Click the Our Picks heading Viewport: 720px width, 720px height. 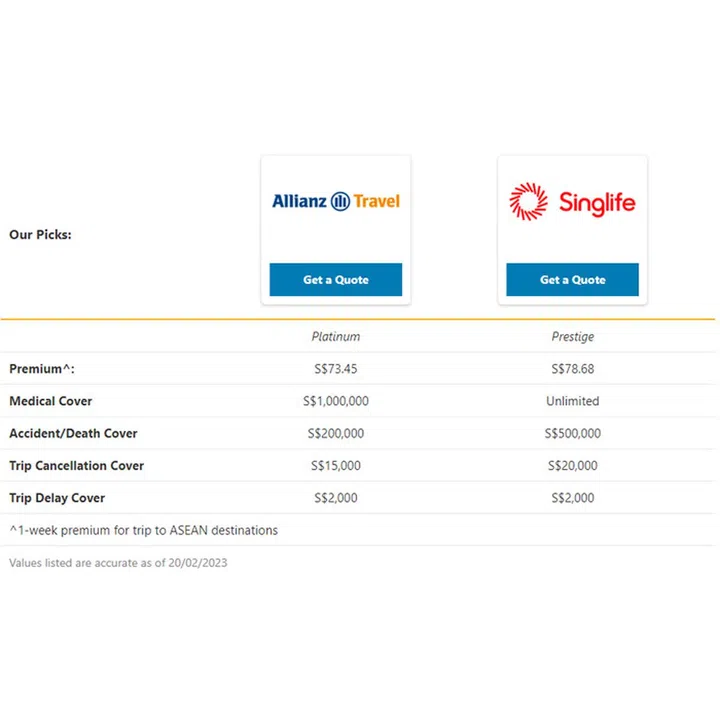(40, 235)
